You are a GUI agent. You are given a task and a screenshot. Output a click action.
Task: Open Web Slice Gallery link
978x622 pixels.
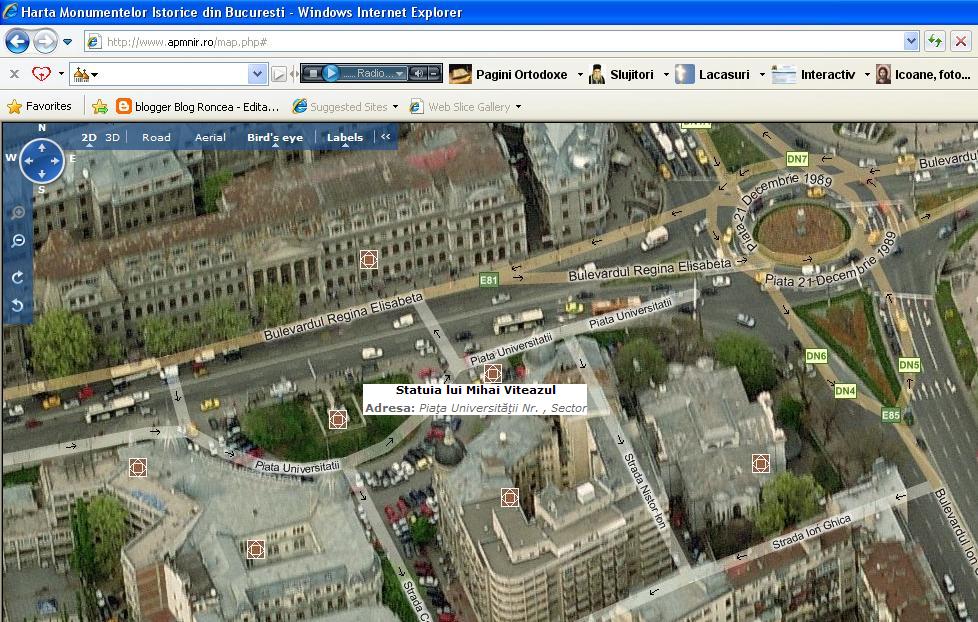click(460, 107)
